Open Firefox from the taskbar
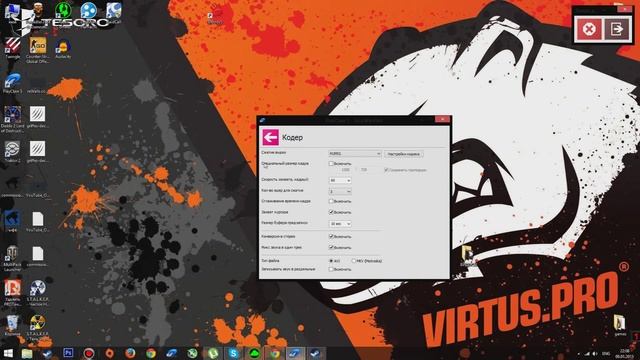The width and height of the screenshot is (640, 360). 130,353
